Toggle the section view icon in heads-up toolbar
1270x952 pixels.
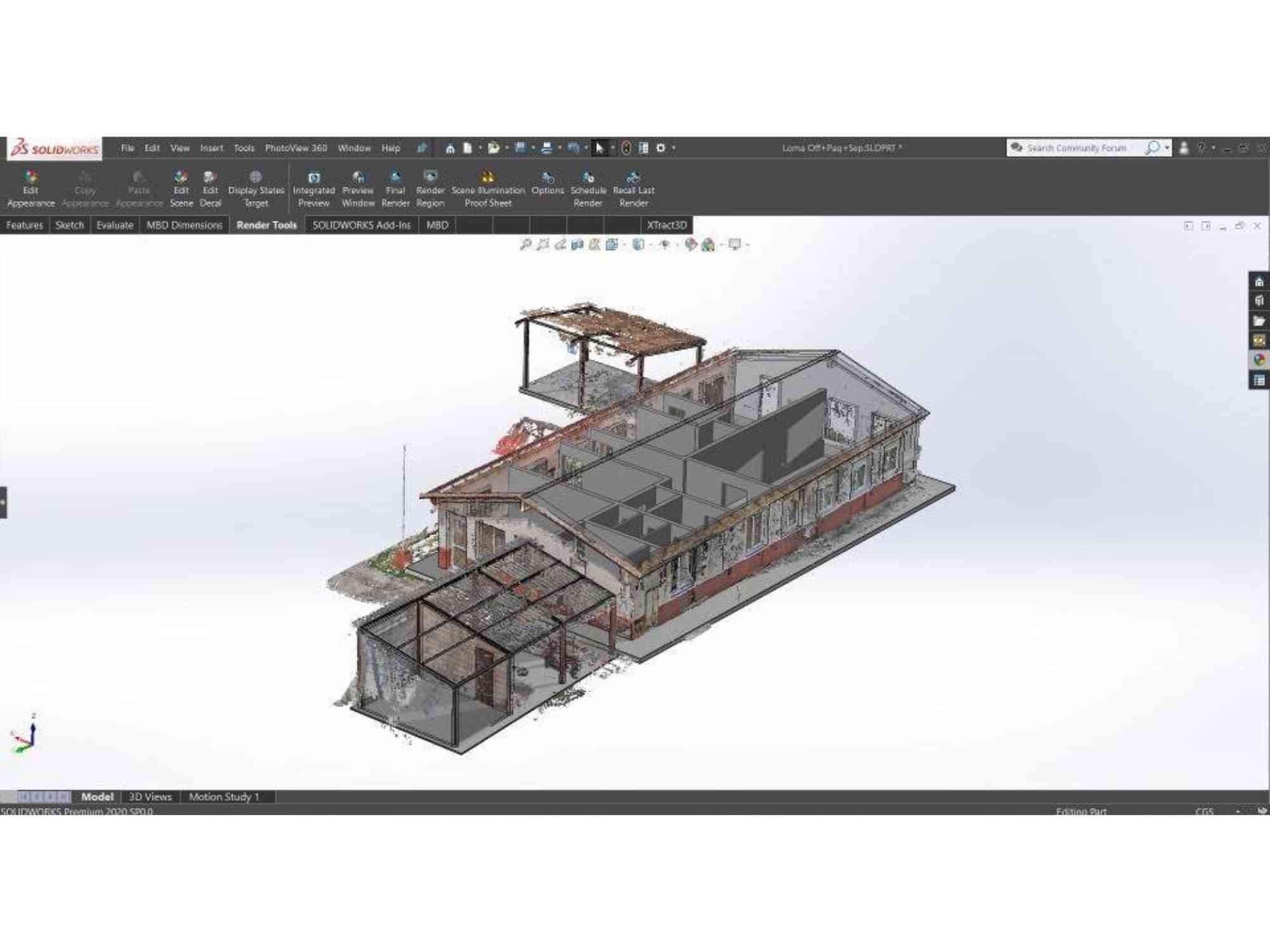coord(577,244)
